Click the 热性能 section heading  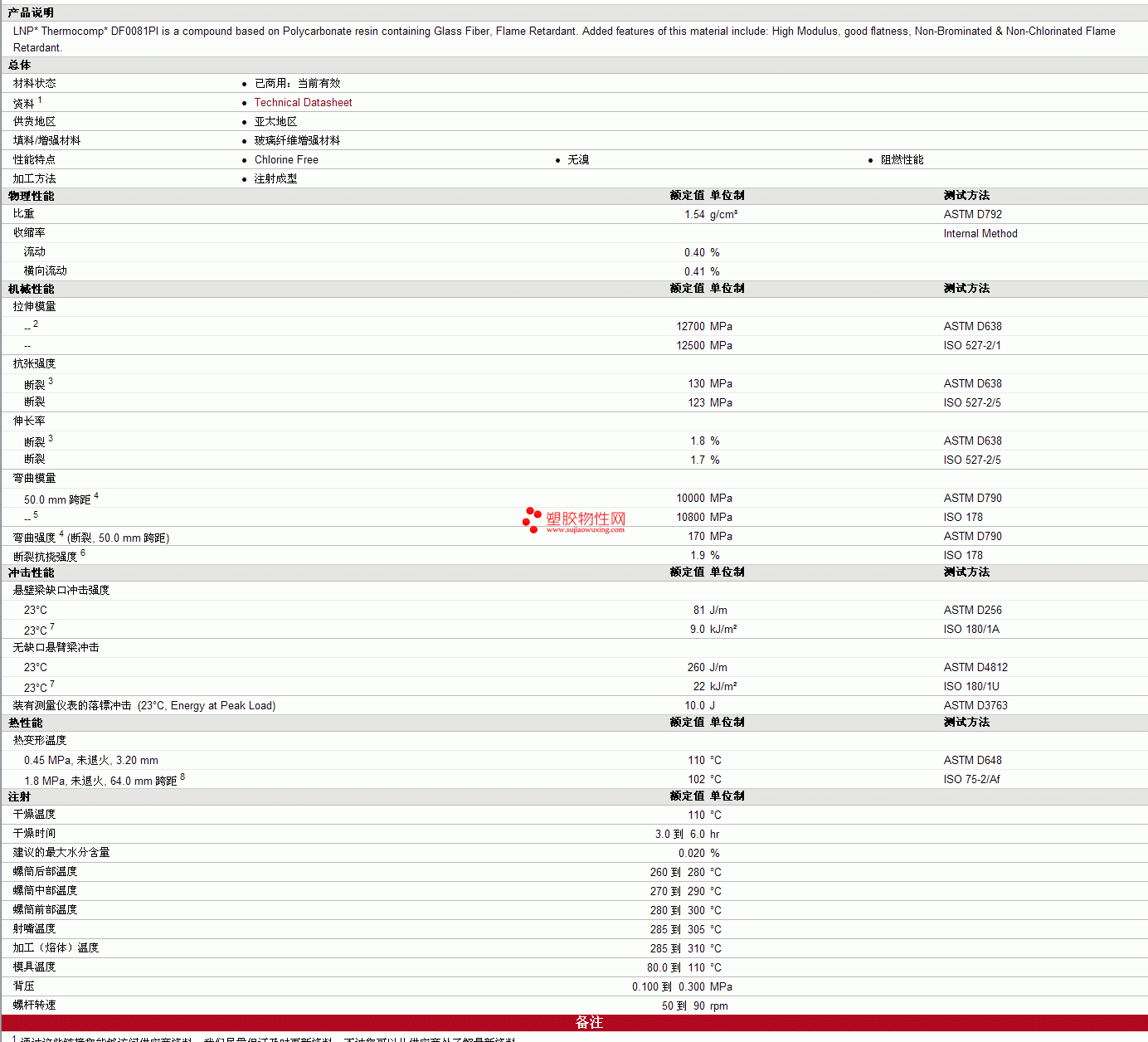tap(25, 723)
